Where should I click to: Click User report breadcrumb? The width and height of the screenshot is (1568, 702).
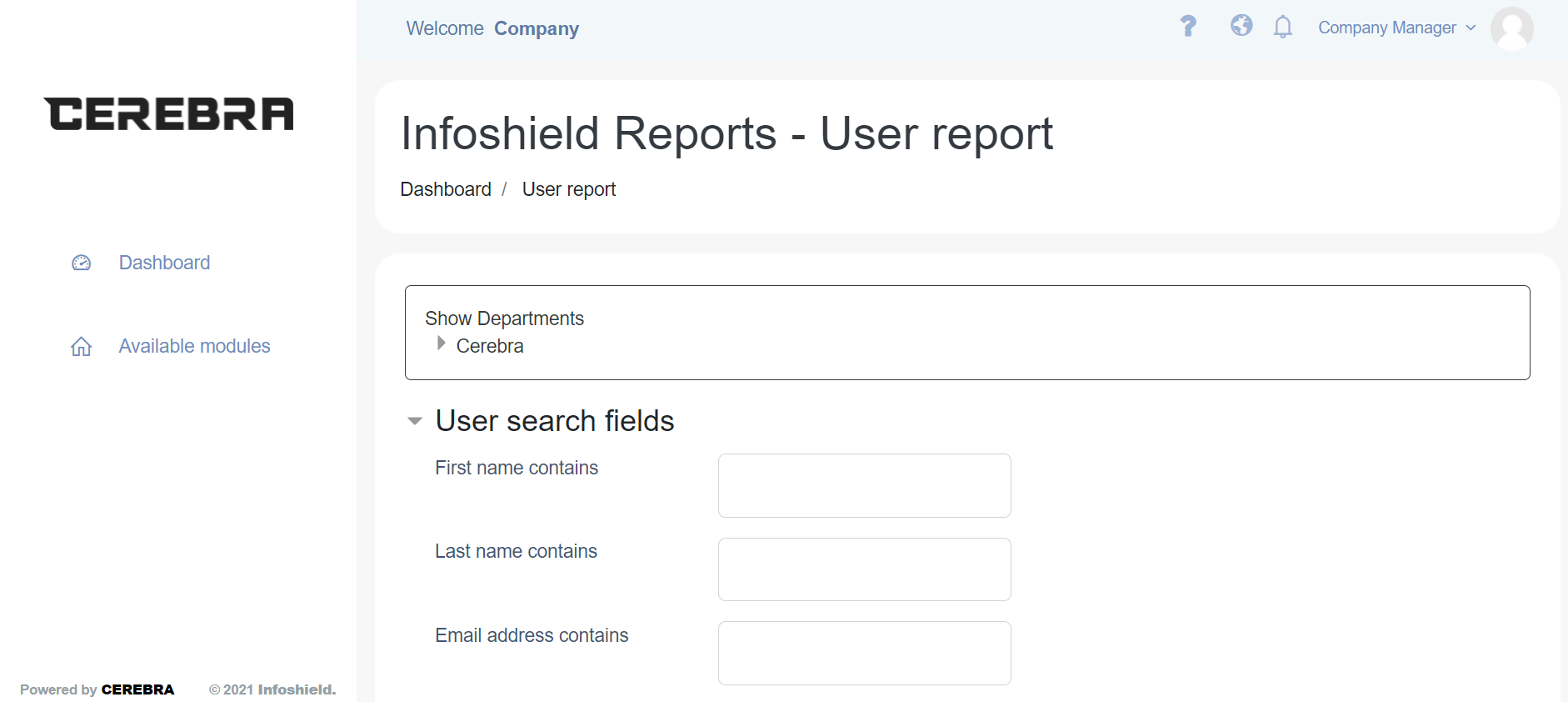(569, 189)
